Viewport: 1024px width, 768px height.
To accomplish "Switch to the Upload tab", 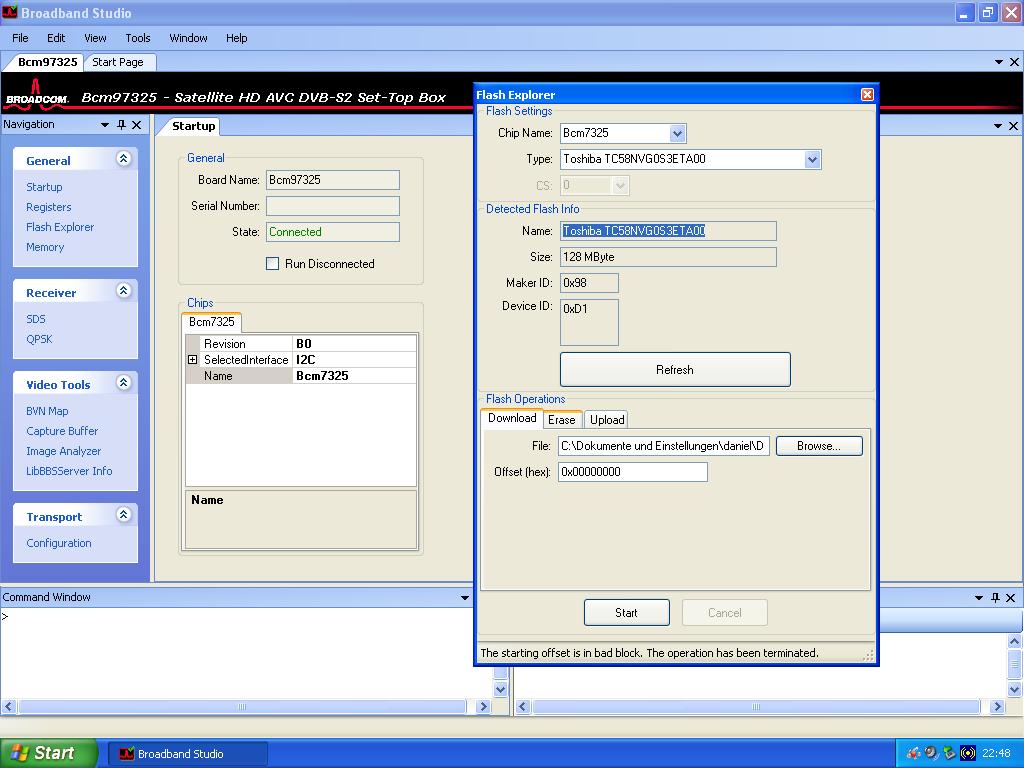I will click(x=607, y=420).
